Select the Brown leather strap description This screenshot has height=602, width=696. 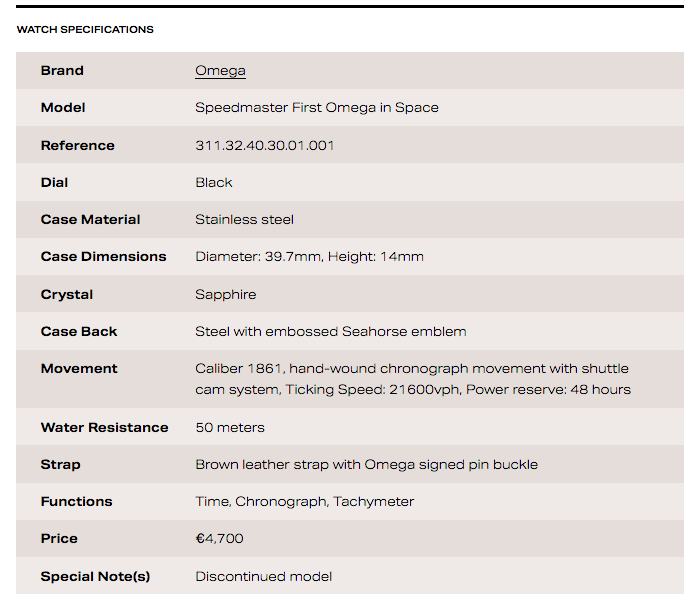point(366,465)
